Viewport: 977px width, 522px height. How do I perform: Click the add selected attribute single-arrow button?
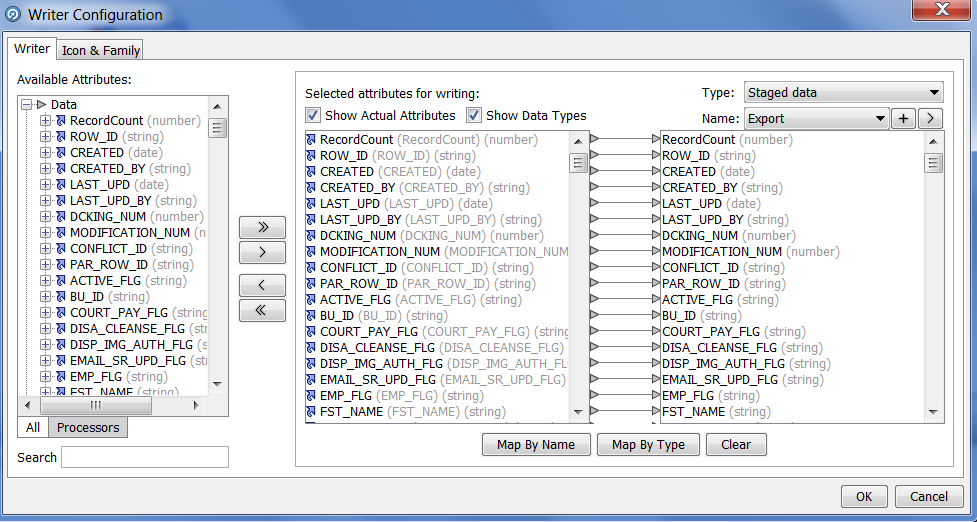pyautogui.click(x=262, y=252)
